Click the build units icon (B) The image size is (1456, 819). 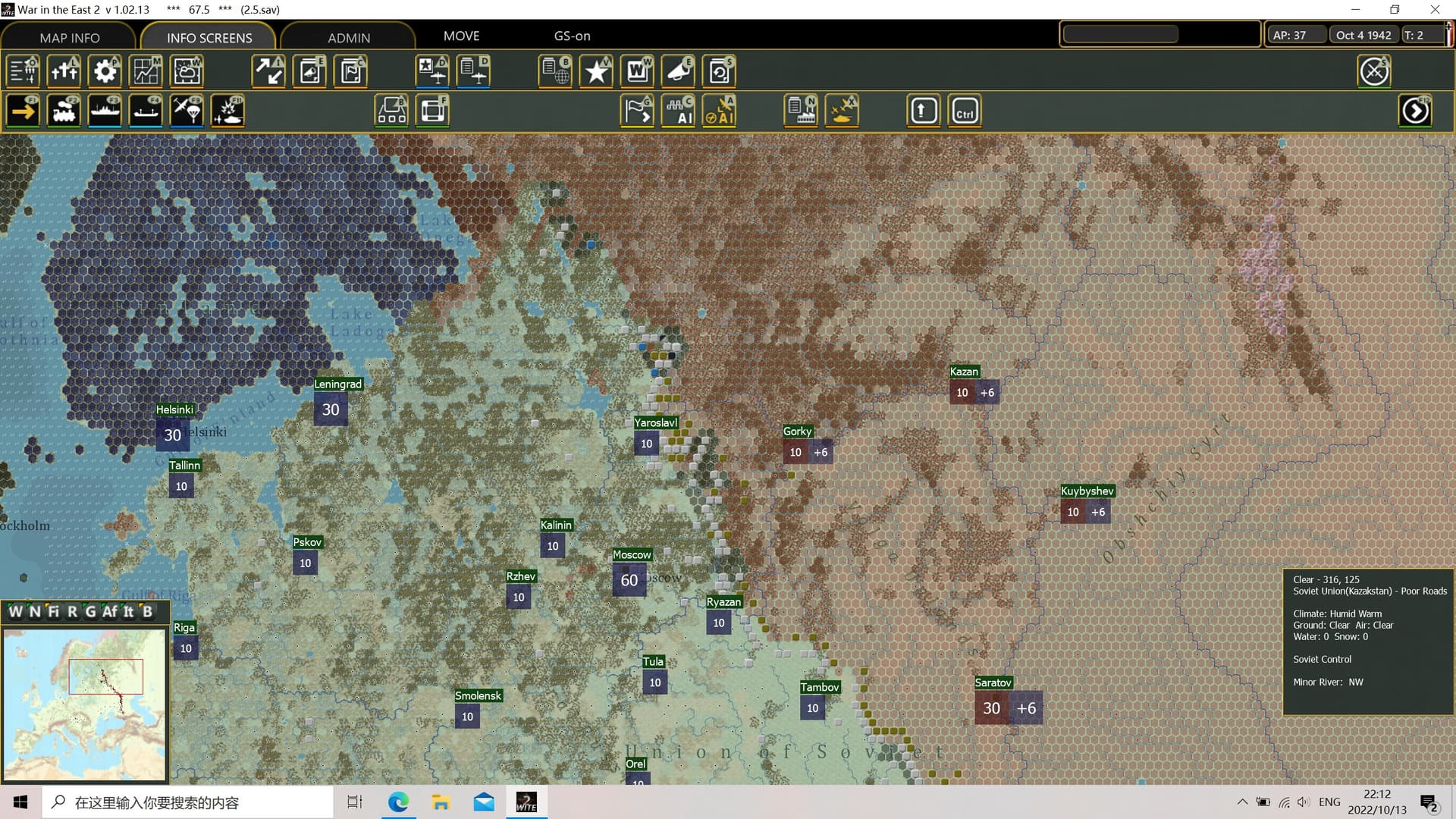[x=392, y=111]
